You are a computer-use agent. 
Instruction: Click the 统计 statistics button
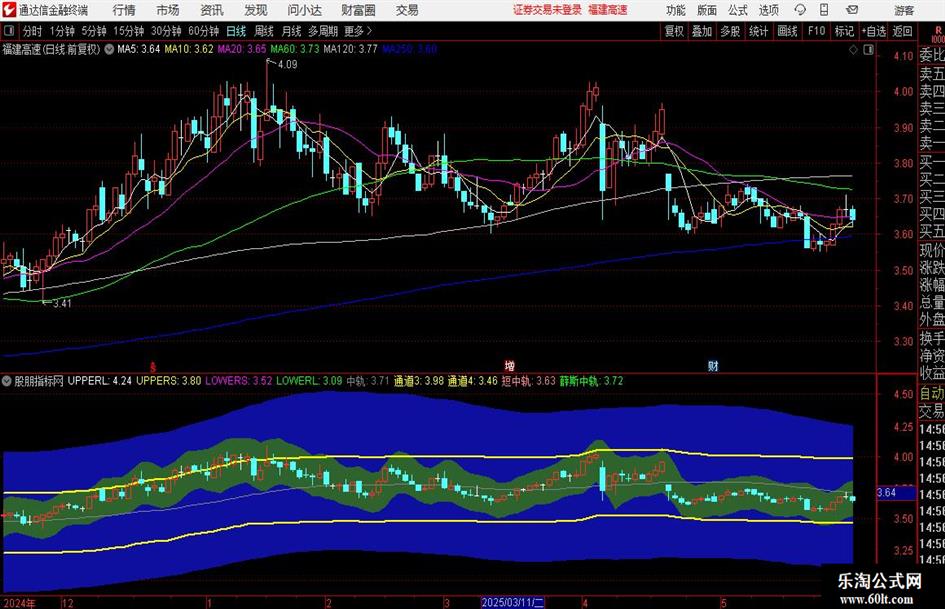pyautogui.click(x=758, y=31)
